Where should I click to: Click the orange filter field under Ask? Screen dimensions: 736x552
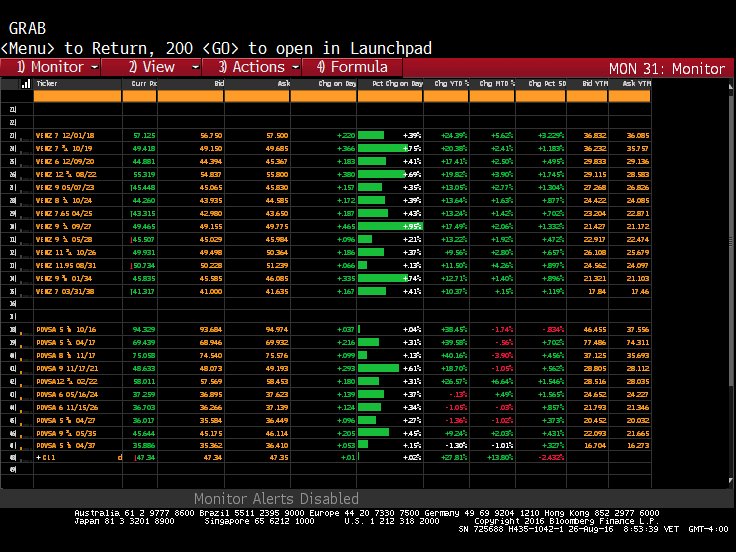click(x=257, y=96)
